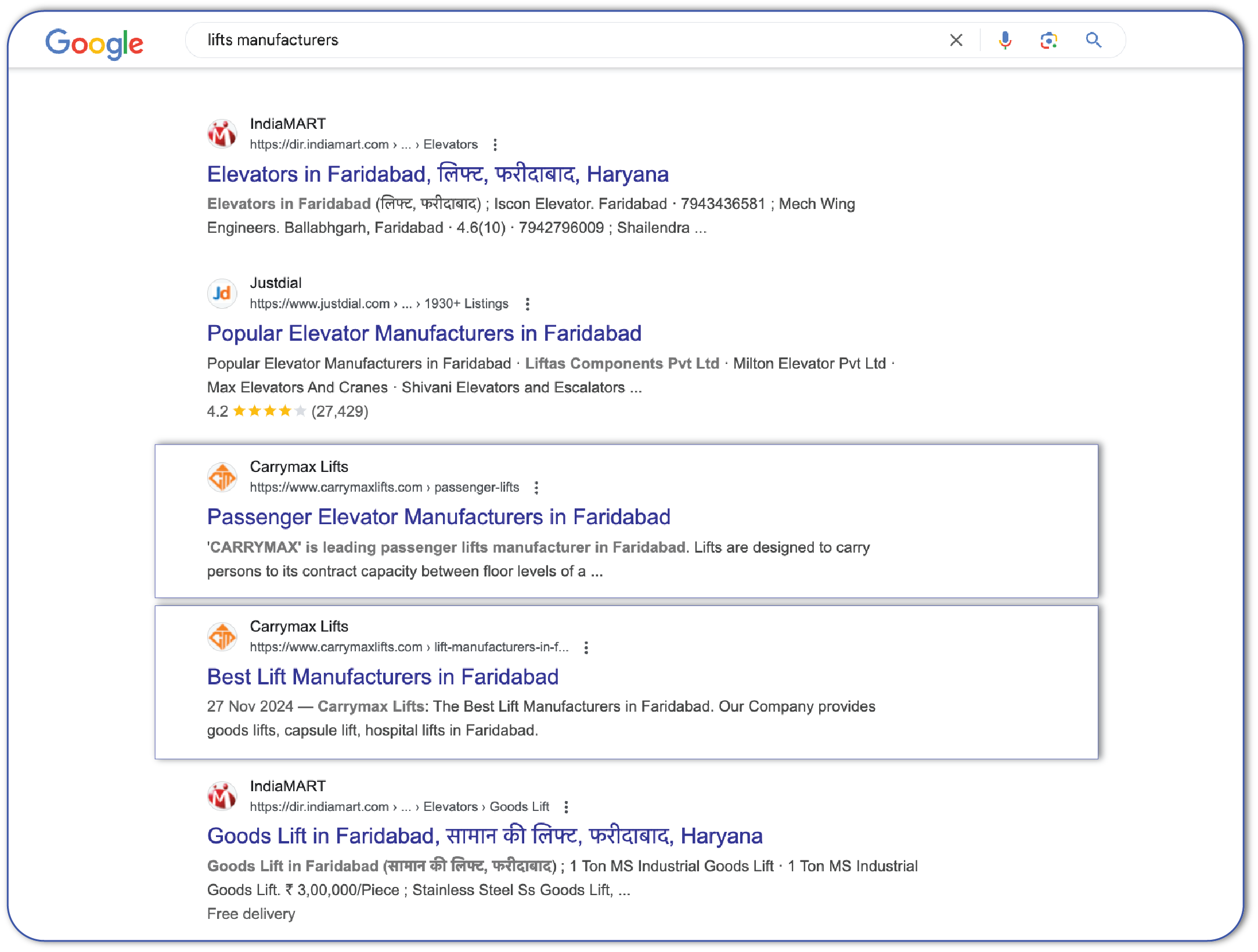Click 'Carrymax Lifts' name above lift-manufacturers URL

(299, 626)
